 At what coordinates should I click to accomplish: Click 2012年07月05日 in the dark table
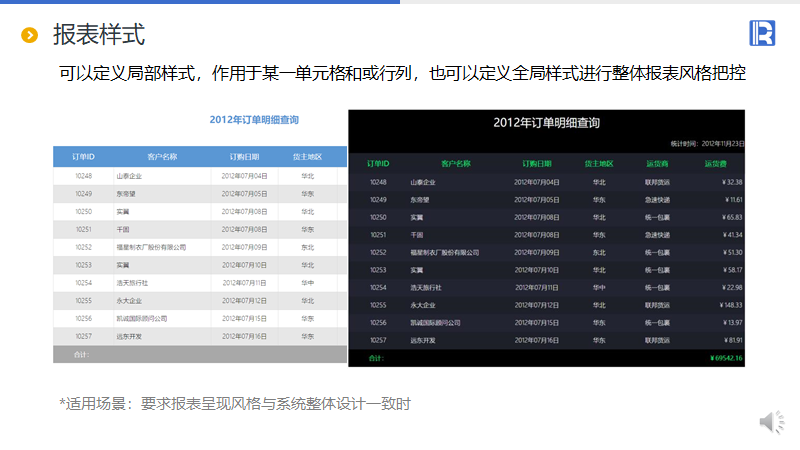click(537, 200)
